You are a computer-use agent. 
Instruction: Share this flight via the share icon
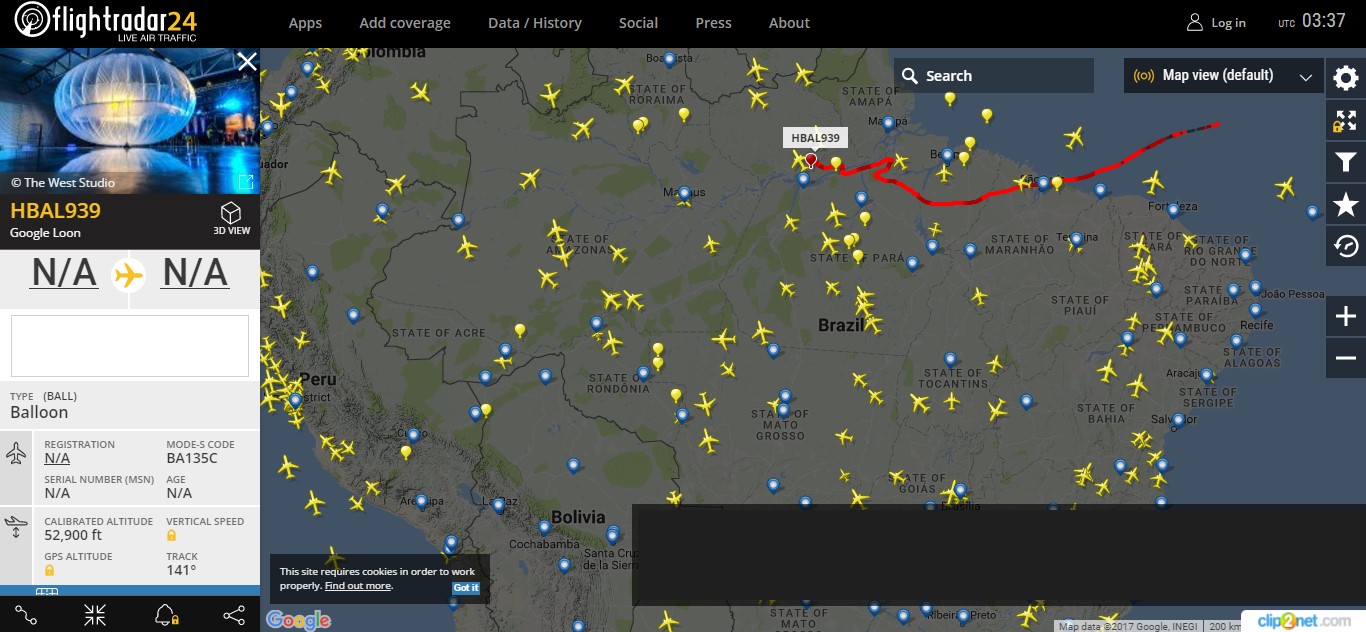click(x=234, y=615)
